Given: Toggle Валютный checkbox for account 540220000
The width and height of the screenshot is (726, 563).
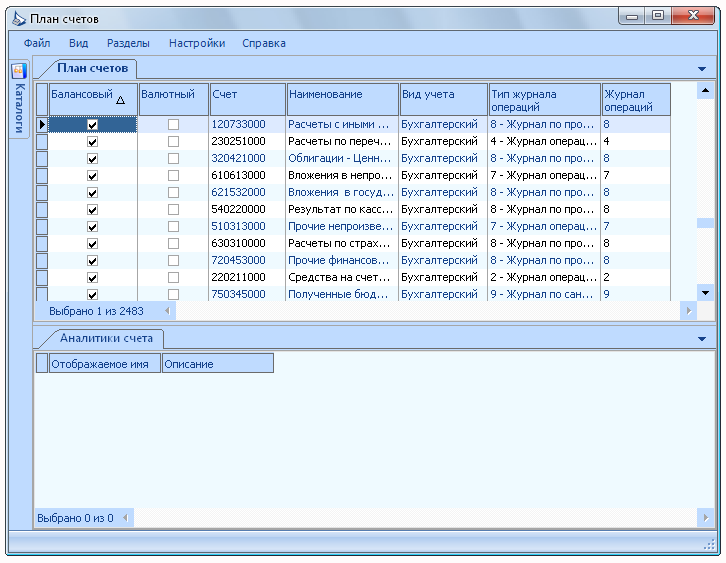Looking at the screenshot, I should tap(173, 210).
